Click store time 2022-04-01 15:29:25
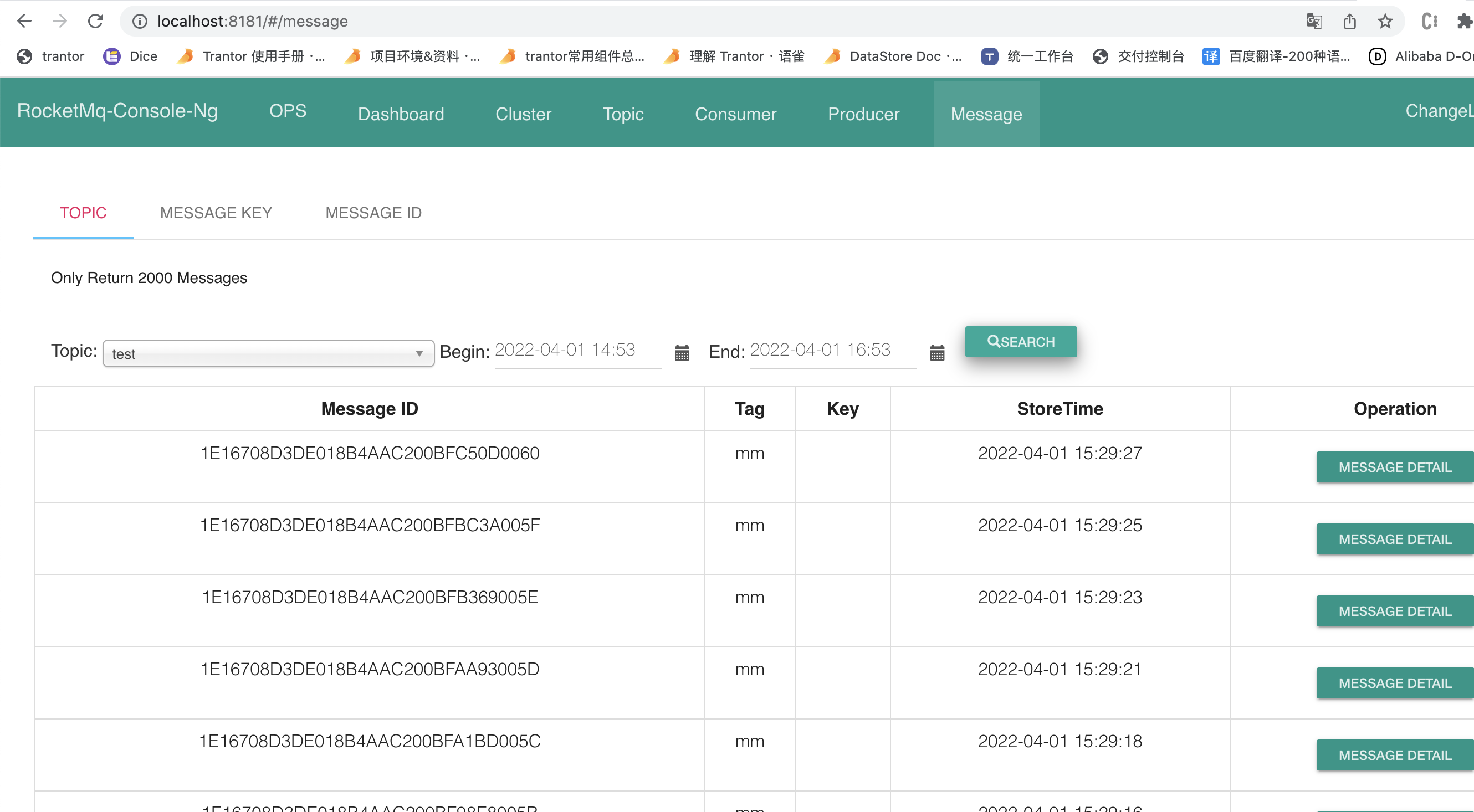Viewport: 1474px width, 812px height. (x=1060, y=525)
